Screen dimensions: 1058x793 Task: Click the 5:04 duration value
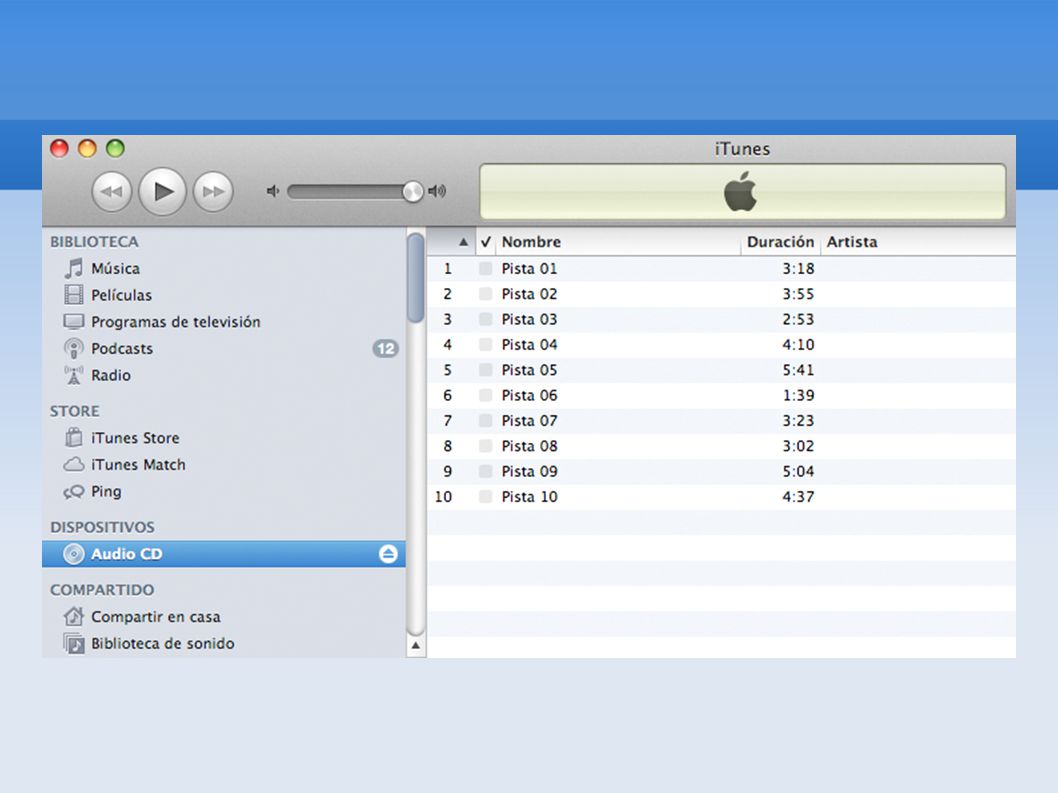pyautogui.click(x=798, y=471)
